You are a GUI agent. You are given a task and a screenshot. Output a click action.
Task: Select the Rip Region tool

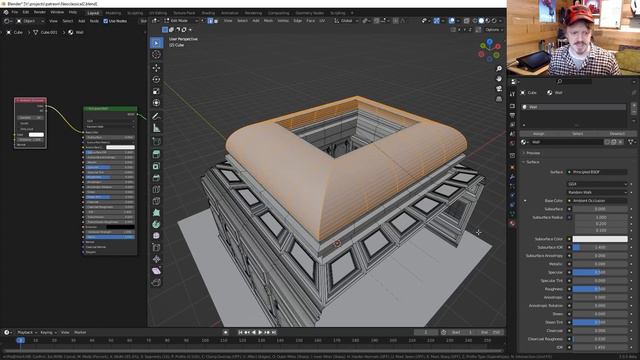click(156, 282)
